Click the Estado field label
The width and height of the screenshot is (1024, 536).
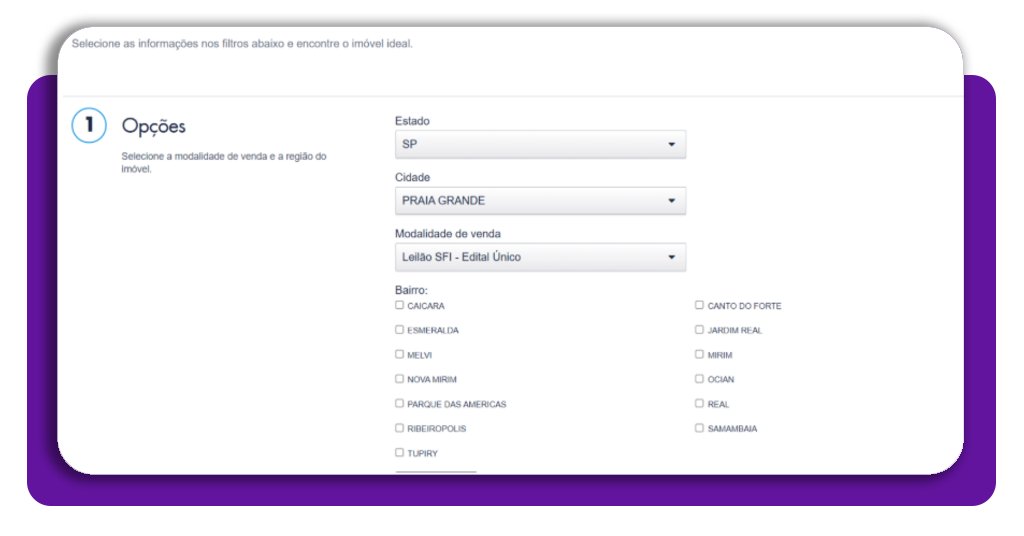point(412,121)
